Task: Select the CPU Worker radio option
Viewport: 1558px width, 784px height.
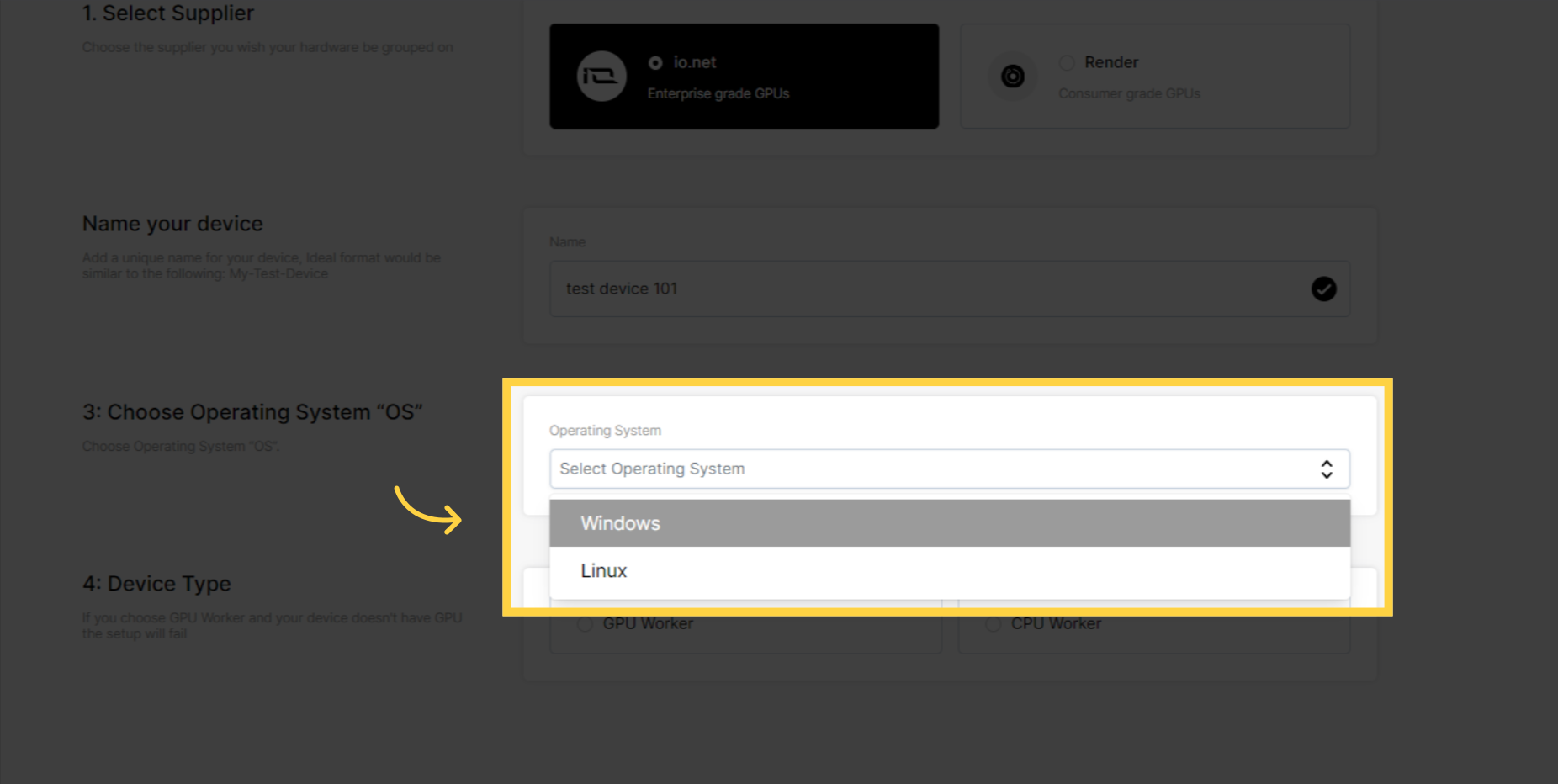Action: pos(994,624)
